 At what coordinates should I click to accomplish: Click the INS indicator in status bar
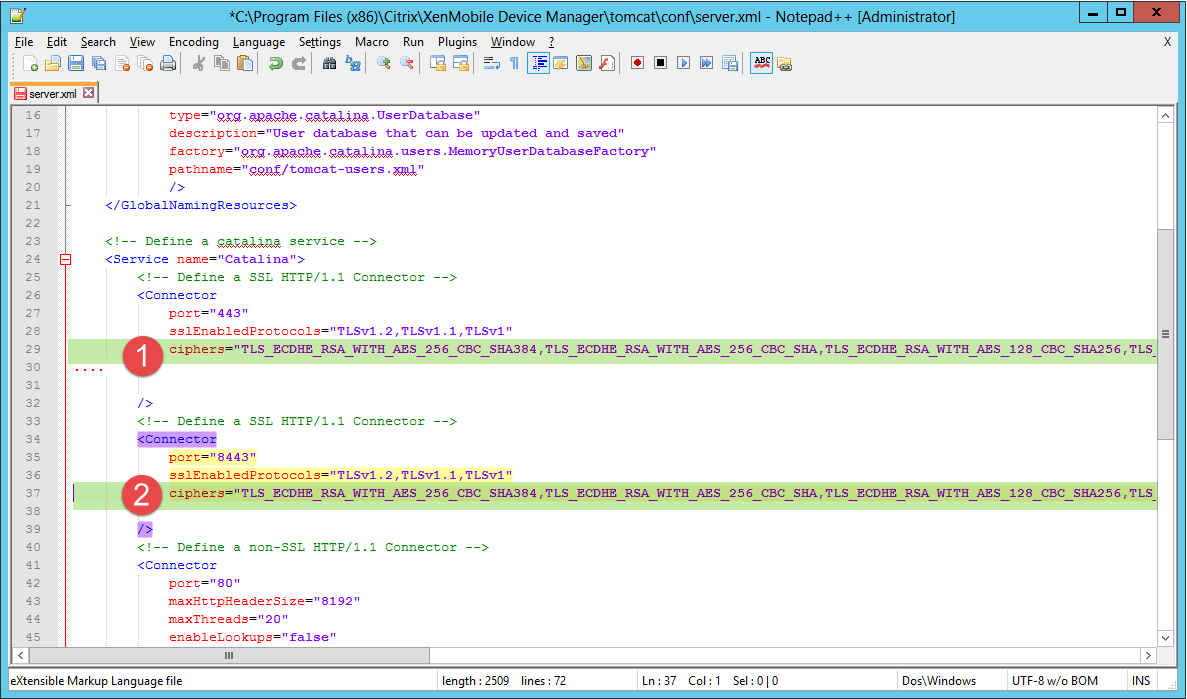pyautogui.click(x=1141, y=681)
